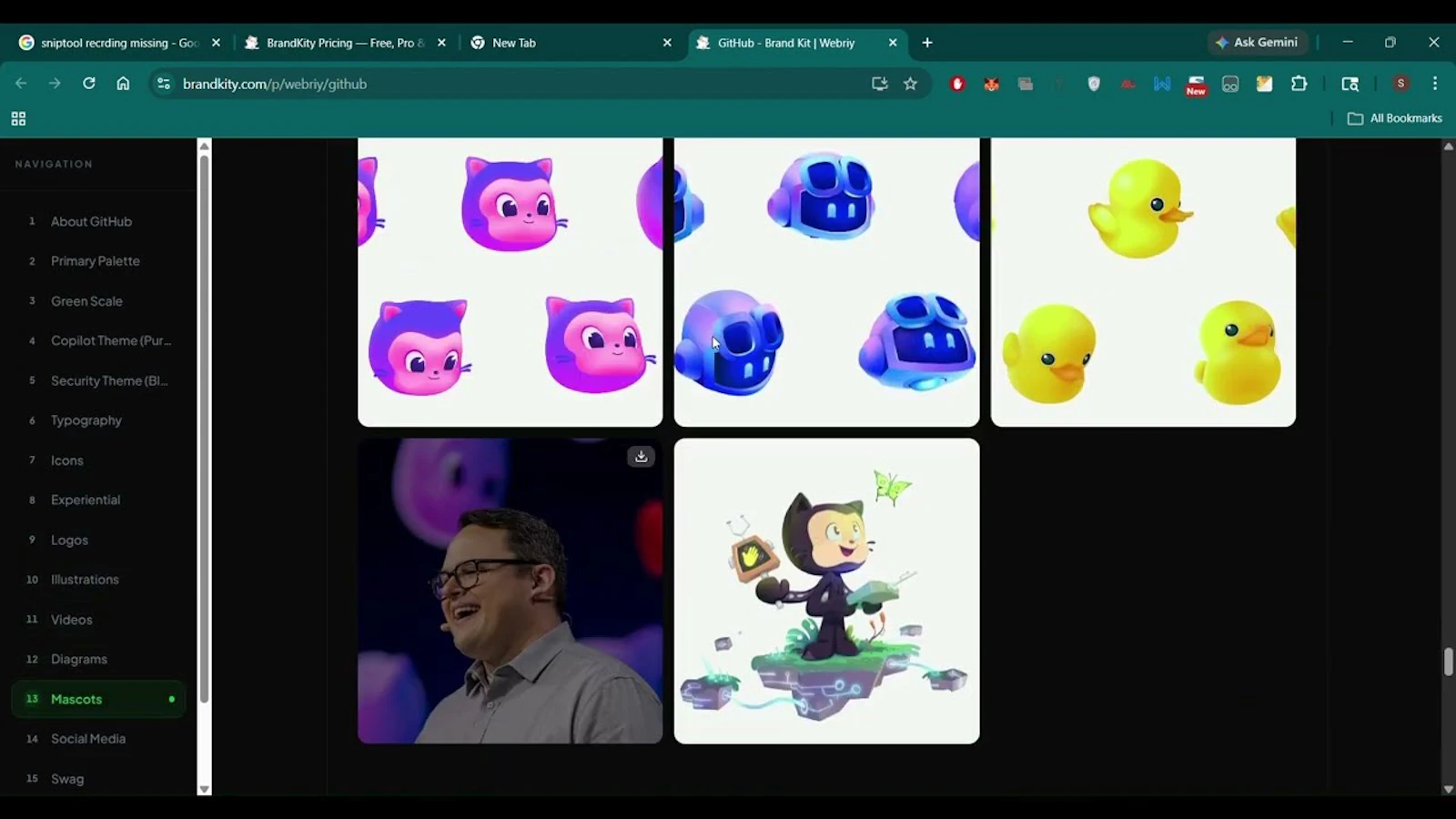Go to Diagrams section

point(98,659)
